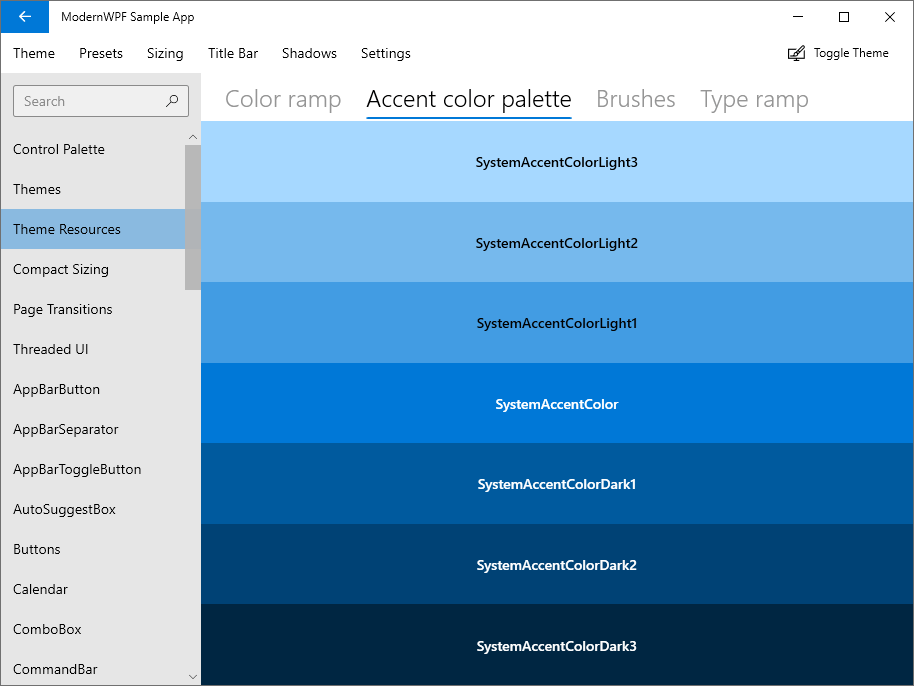
Task: Open the Themes page
Action: coord(37,189)
